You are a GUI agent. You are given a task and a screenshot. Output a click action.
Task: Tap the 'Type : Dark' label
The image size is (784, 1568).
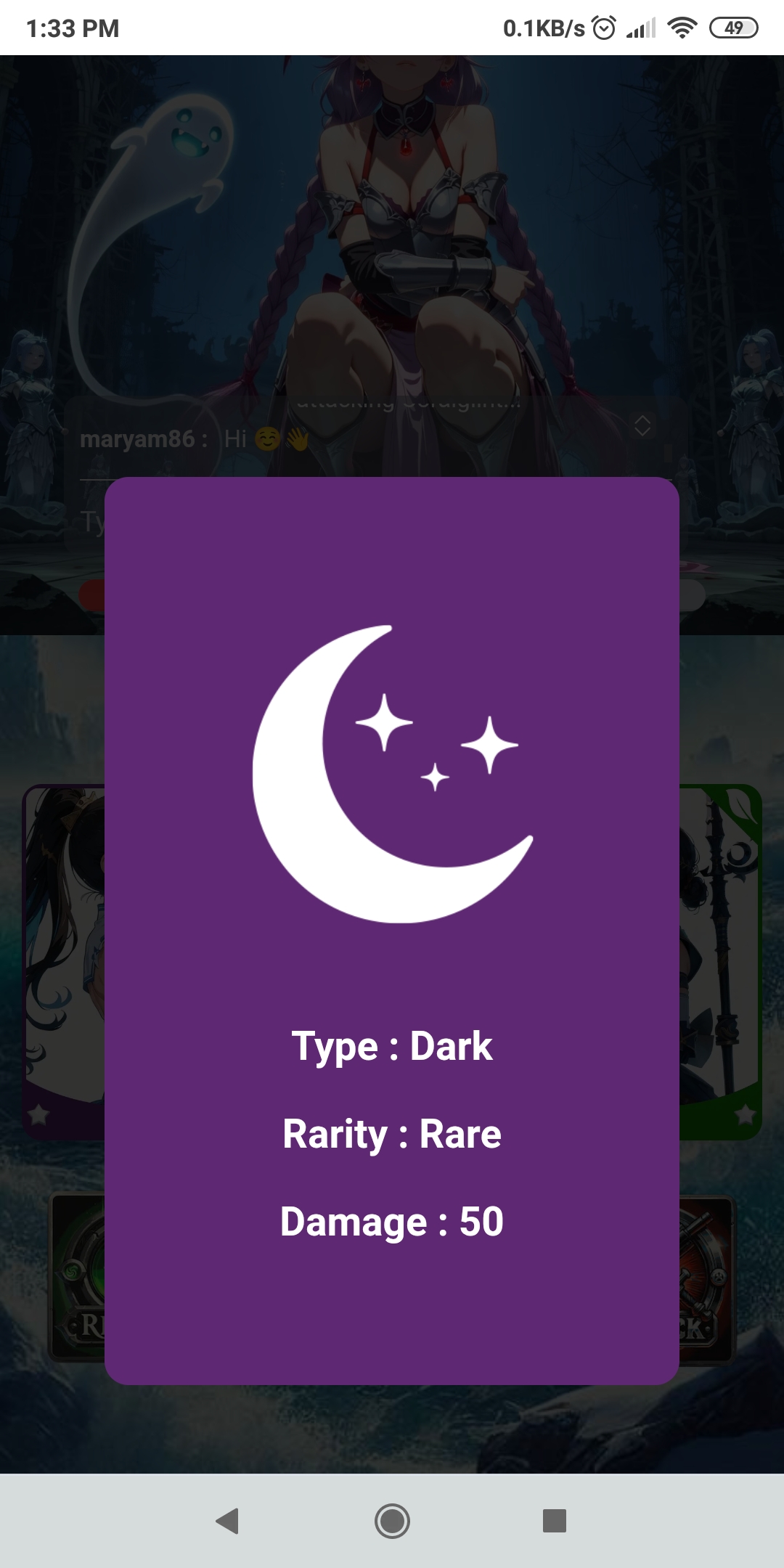tap(392, 1046)
